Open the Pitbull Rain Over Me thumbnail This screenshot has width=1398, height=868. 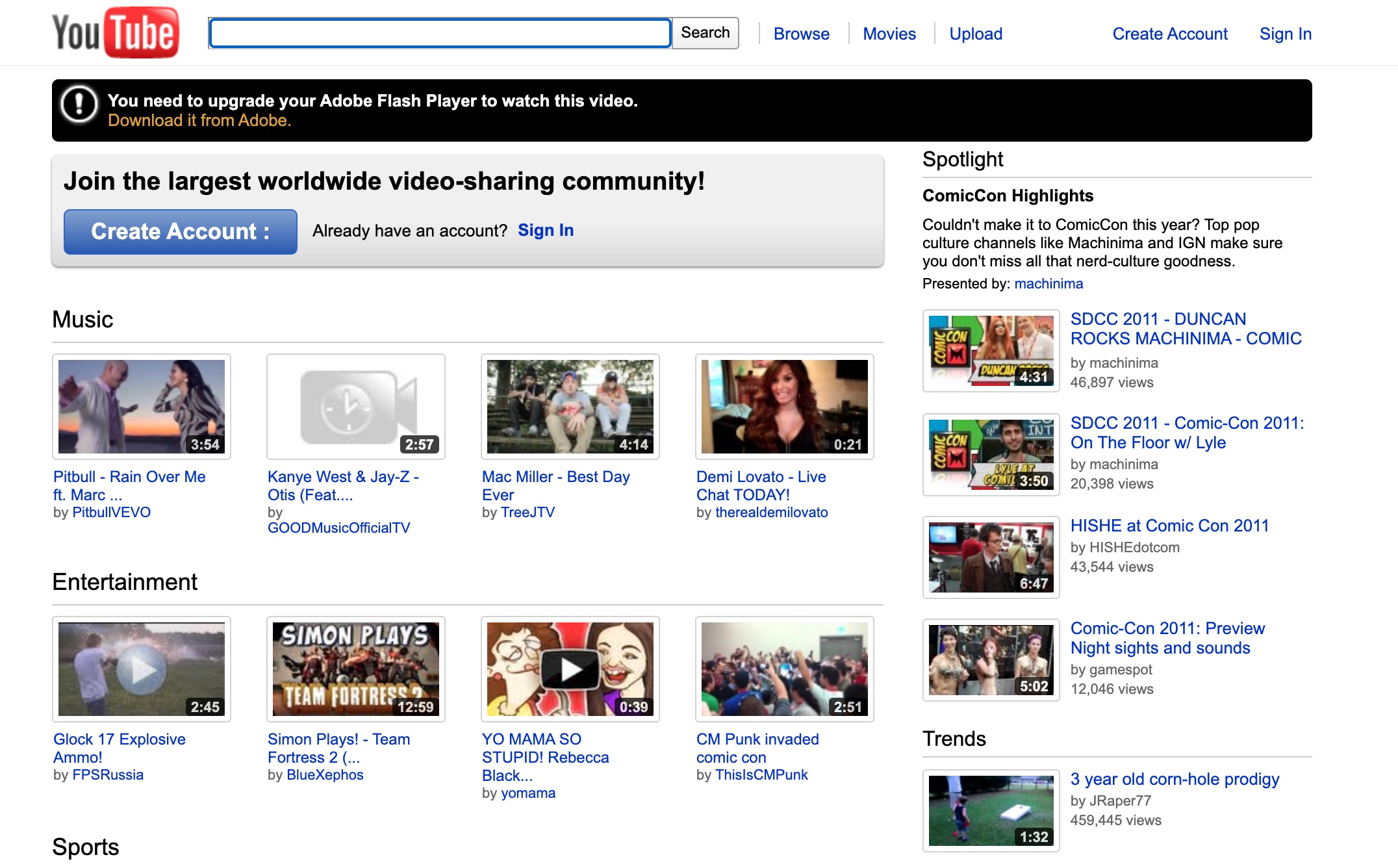coord(142,407)
